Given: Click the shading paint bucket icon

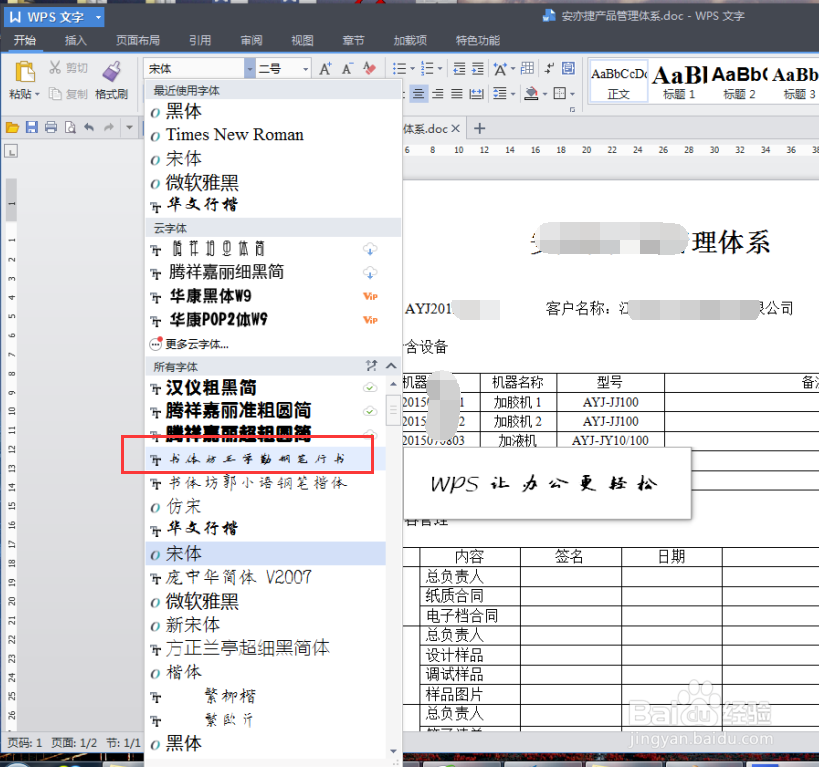Looking at the screenshot, I should tap(531, 94).
